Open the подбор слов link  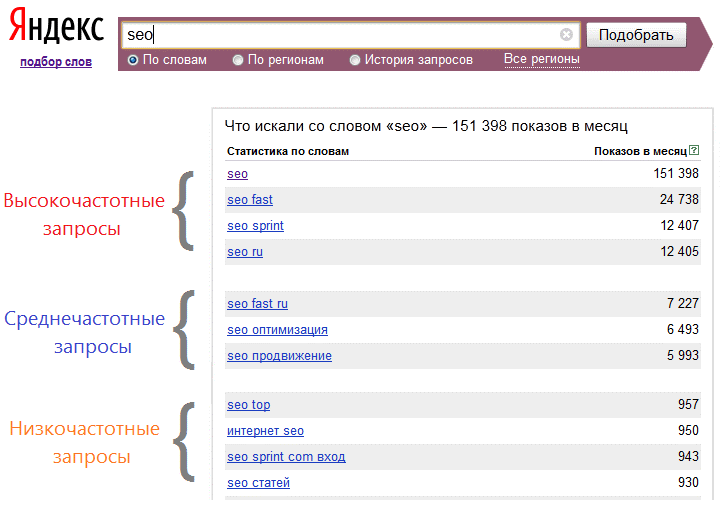56,62
